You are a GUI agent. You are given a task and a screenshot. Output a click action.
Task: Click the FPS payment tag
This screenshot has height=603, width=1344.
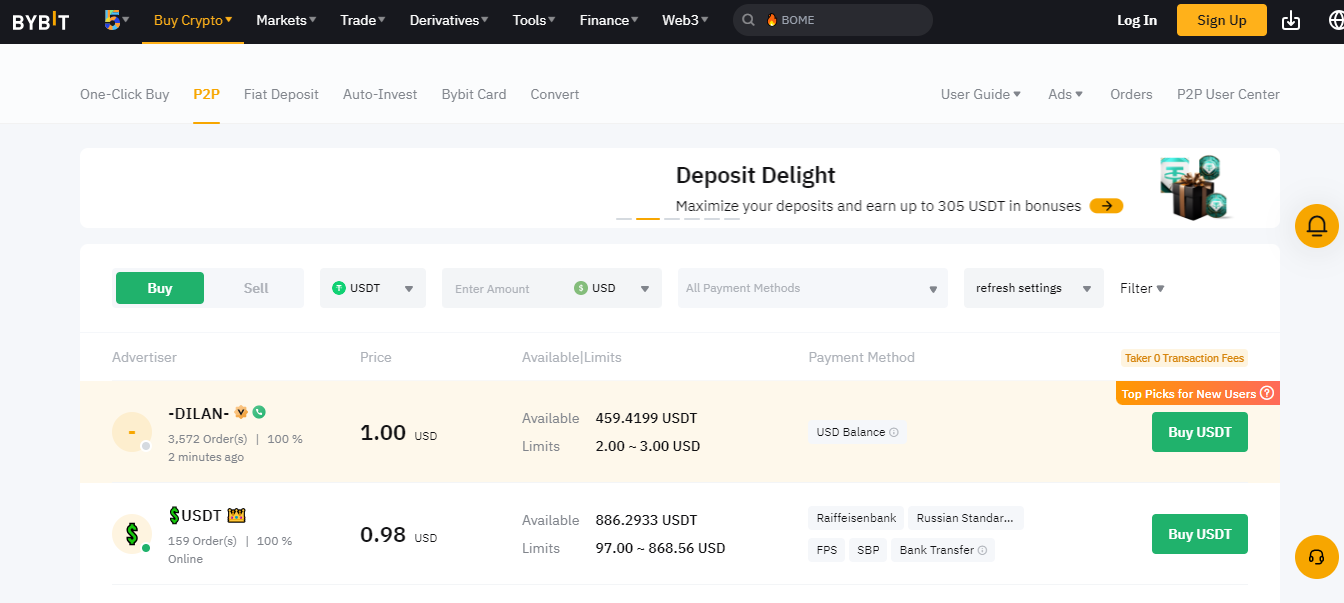tap(827, 550)
